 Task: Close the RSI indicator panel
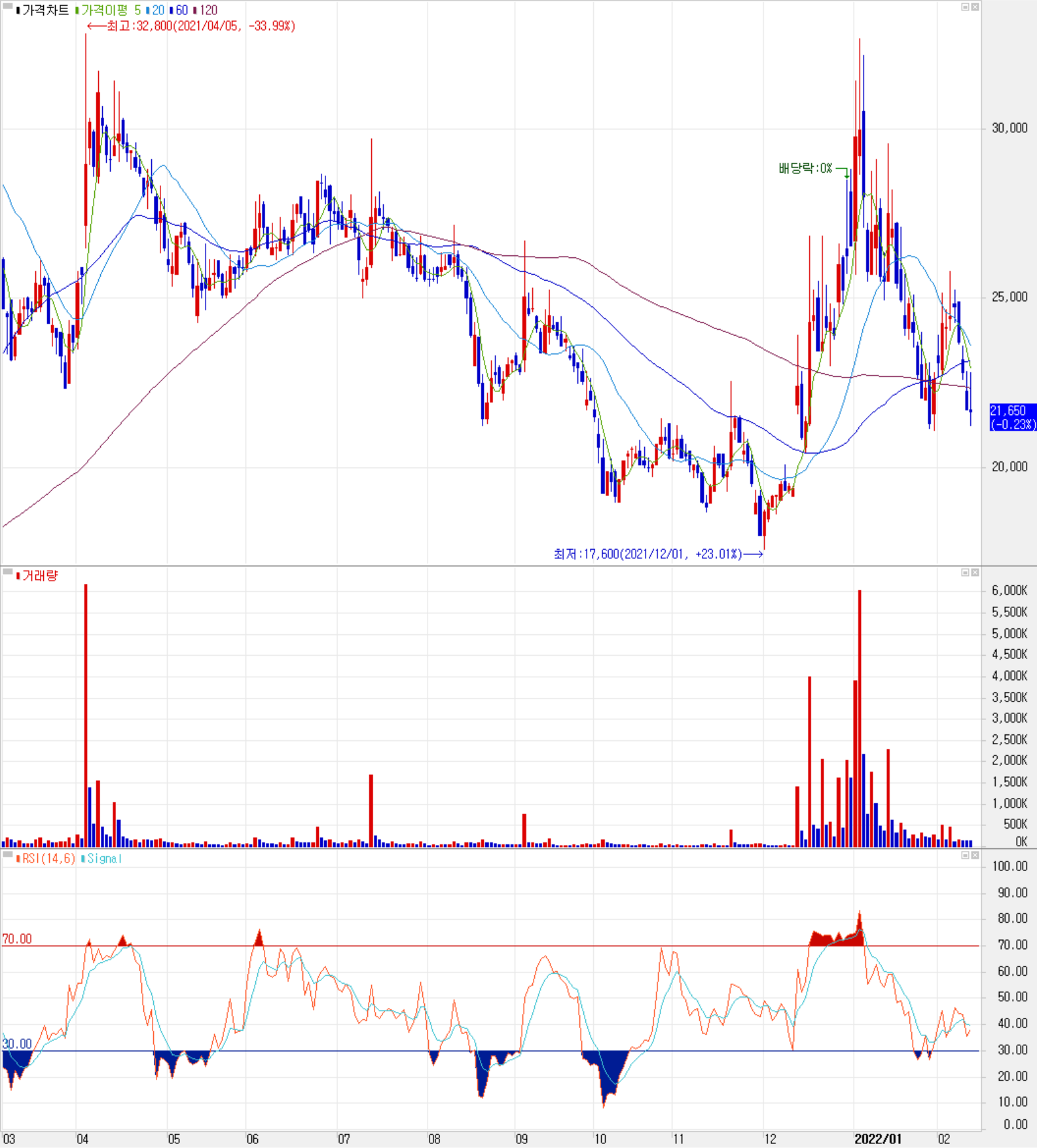975,855
